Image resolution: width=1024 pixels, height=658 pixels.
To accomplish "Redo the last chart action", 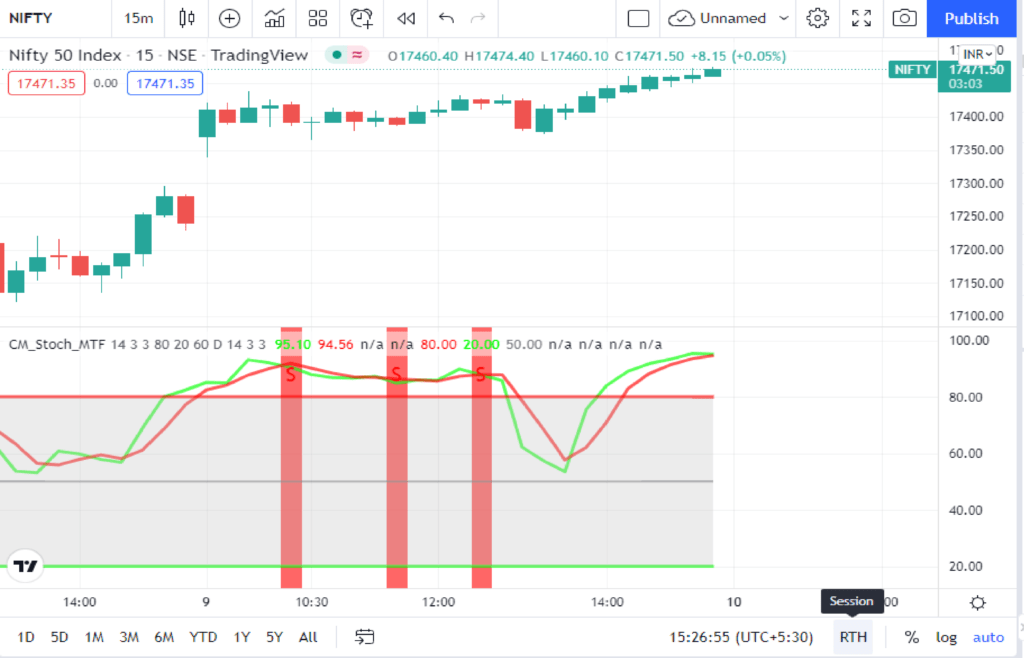I will pyautogui.click(x=478, y=18).
